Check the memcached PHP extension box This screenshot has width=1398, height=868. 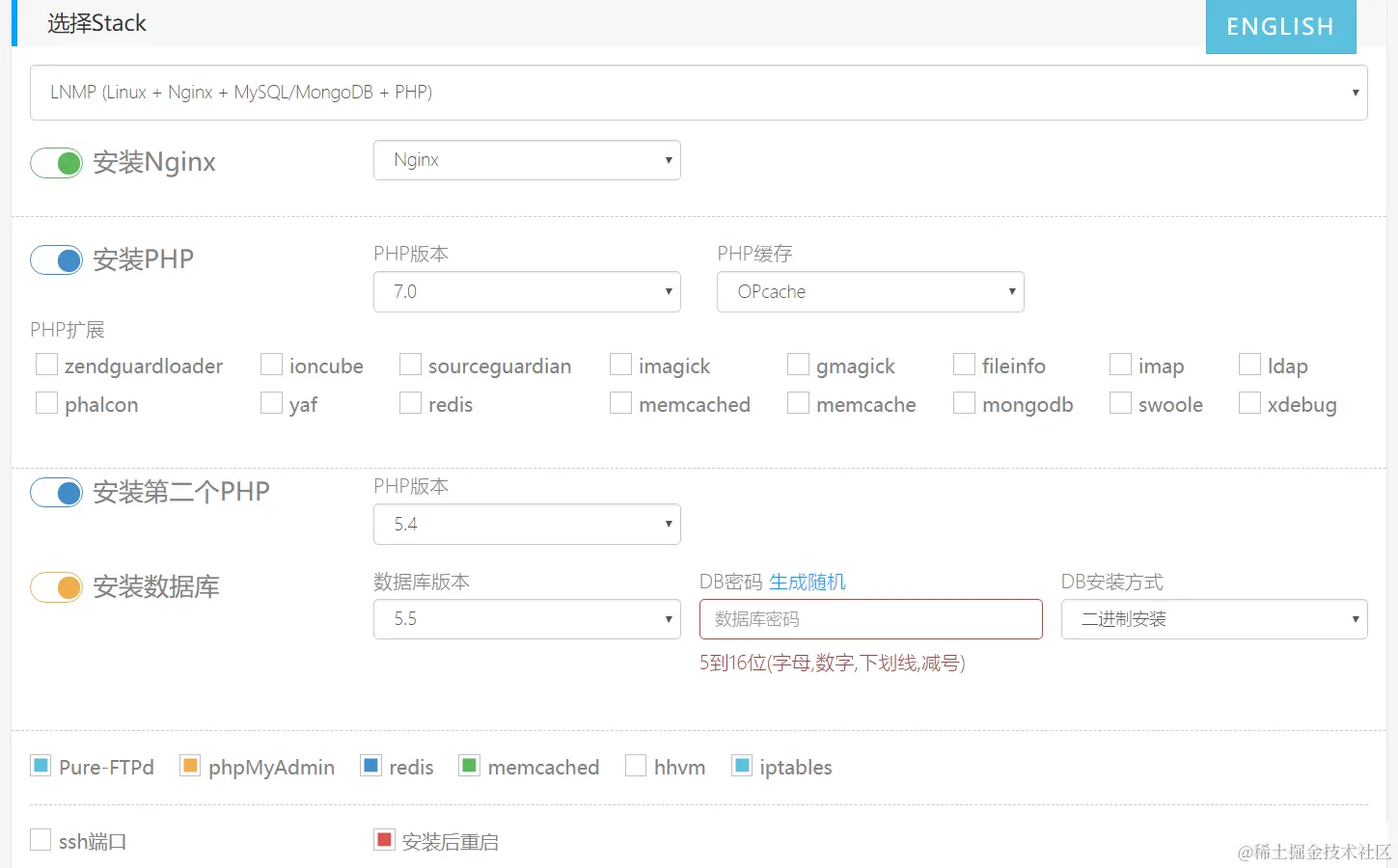(620, 402)
